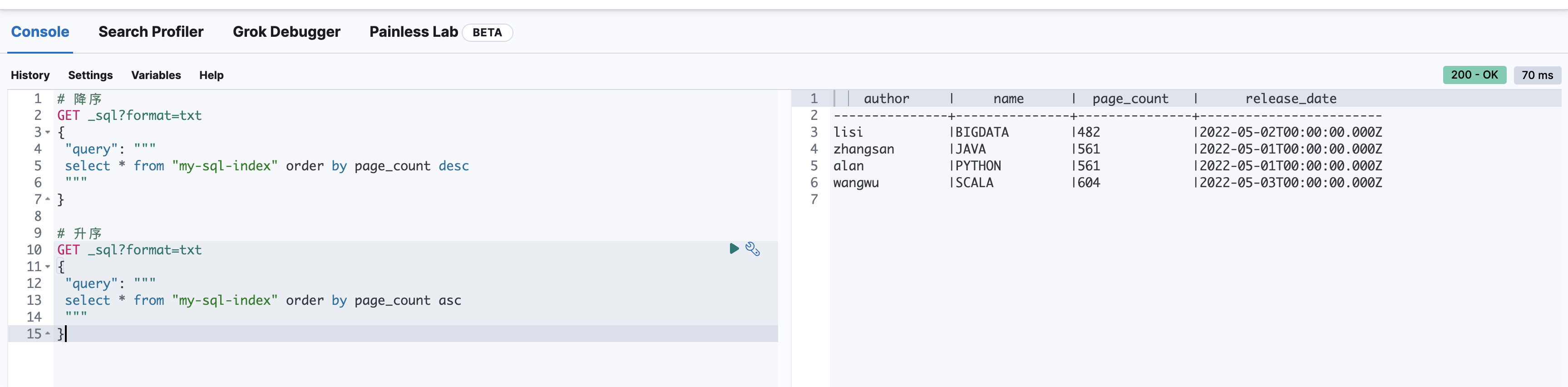1568x387 pixels.
Task: Open the Painless Lab tab
Action: 413,32
